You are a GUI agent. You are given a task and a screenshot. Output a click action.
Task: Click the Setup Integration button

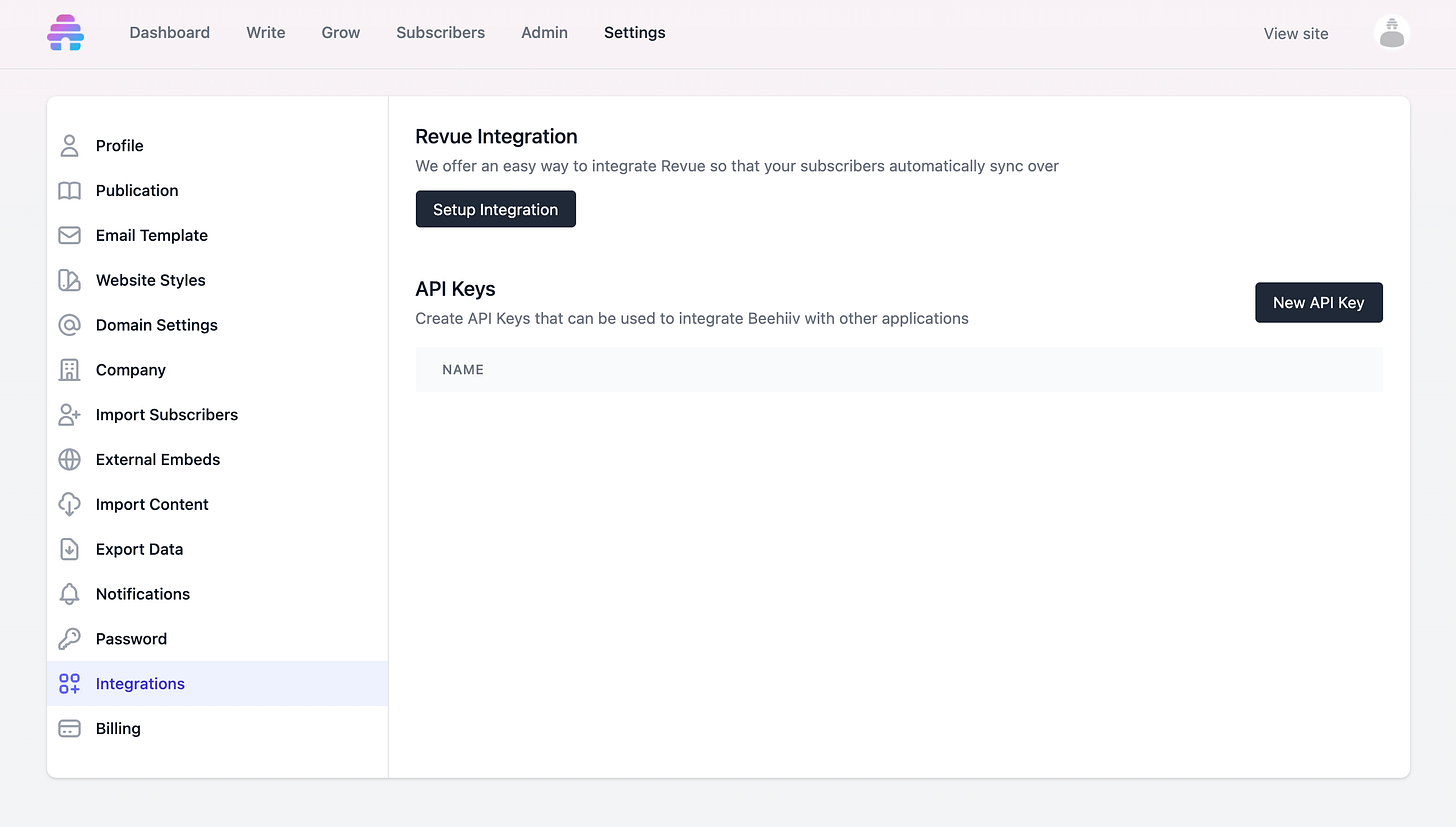pos(496,209)
